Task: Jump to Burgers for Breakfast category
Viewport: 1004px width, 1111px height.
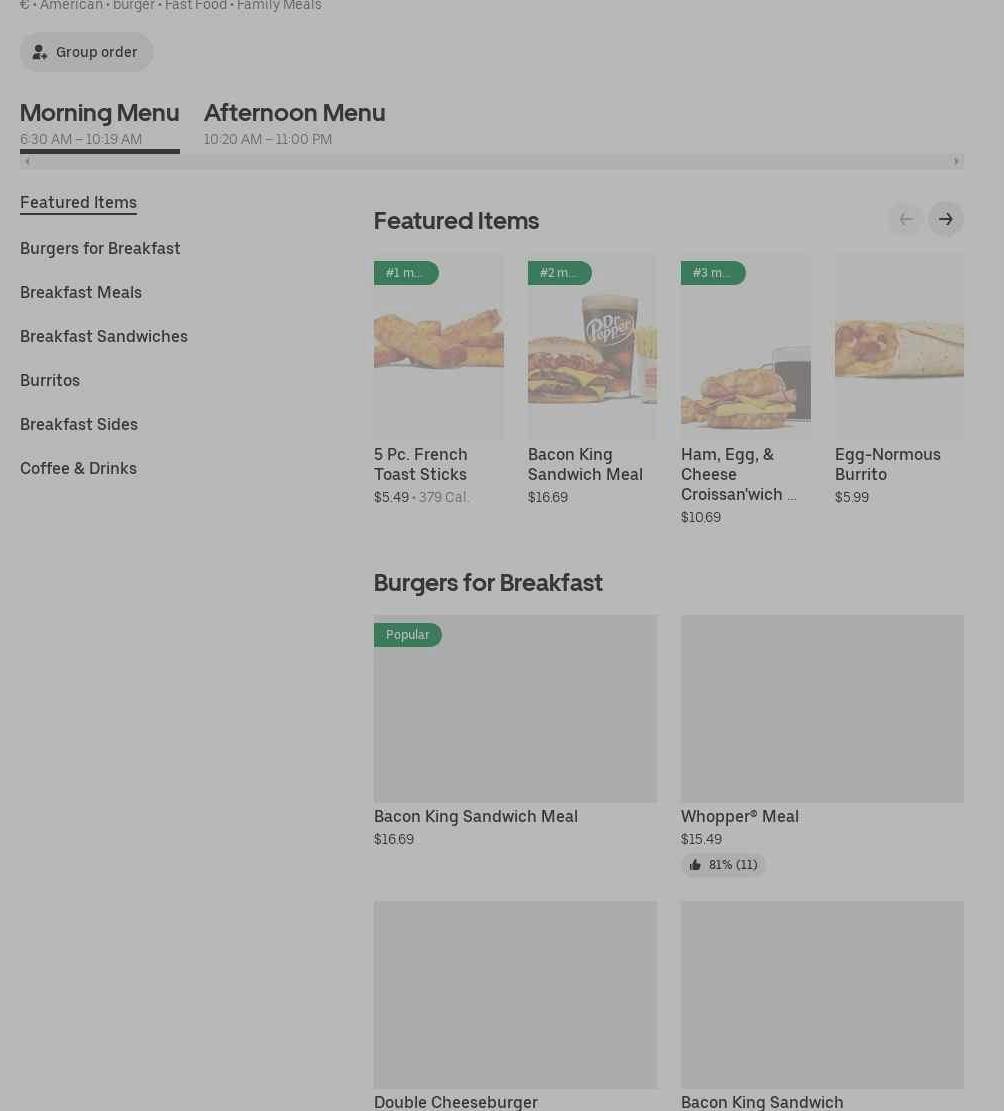Action: (100, 248)
